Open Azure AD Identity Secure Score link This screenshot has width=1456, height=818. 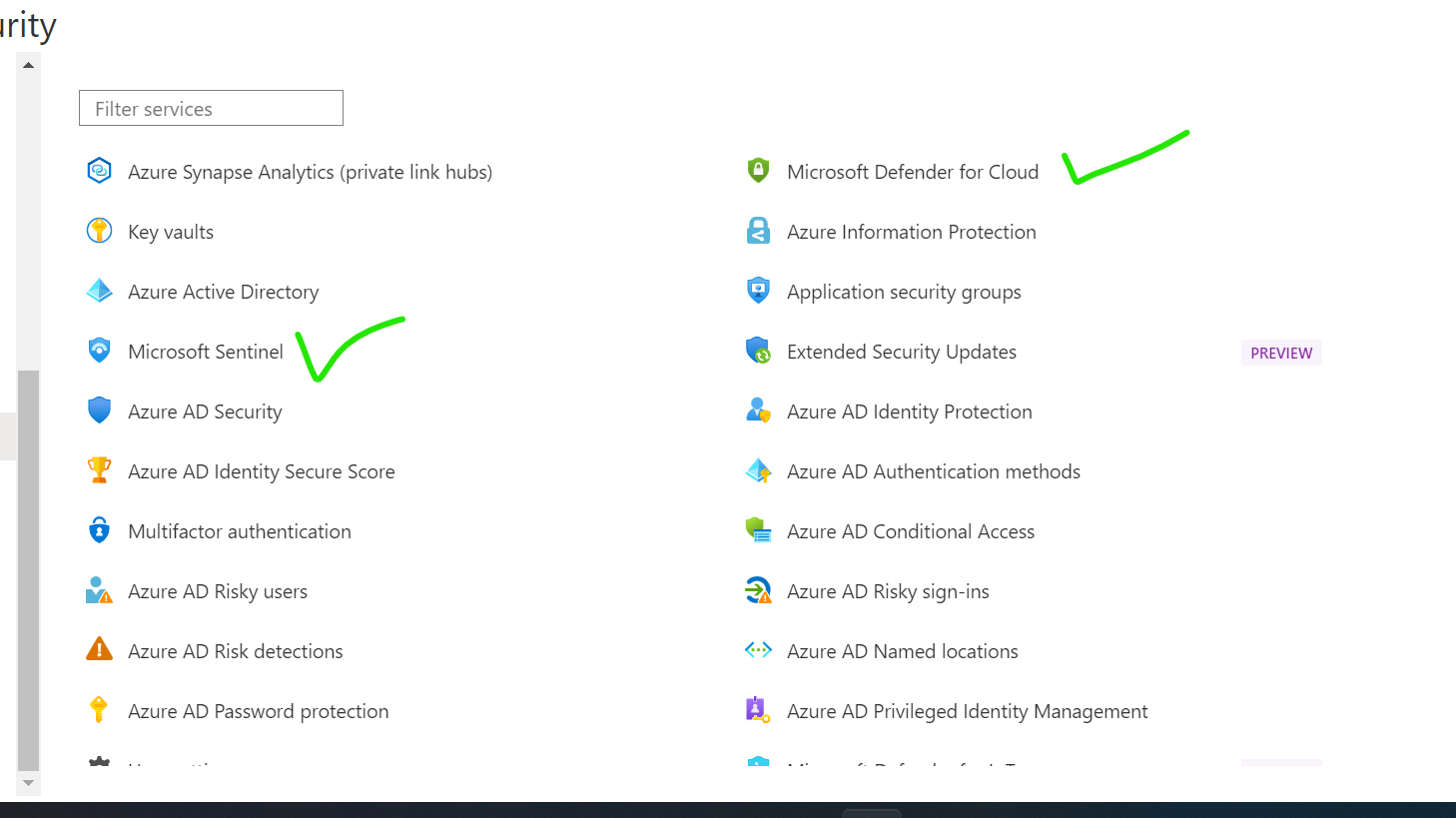tap(262, 471)
